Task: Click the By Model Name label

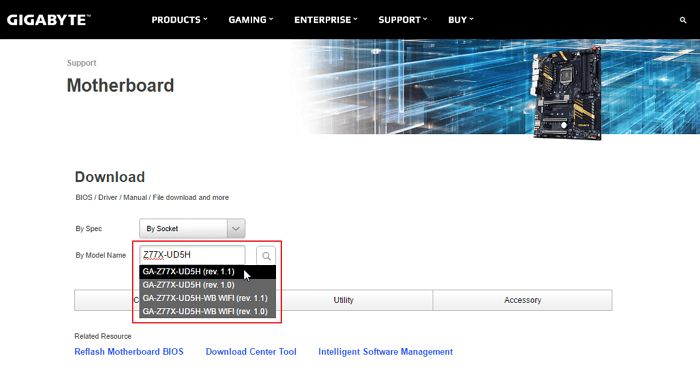Action: pyautogui.click(x=100, y=255)
